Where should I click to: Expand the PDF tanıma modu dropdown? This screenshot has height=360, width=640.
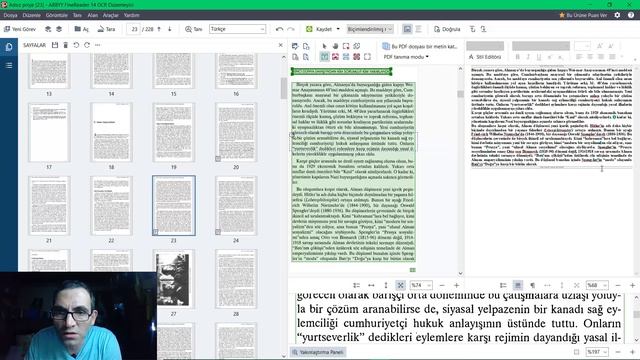(x=406, y=57)
